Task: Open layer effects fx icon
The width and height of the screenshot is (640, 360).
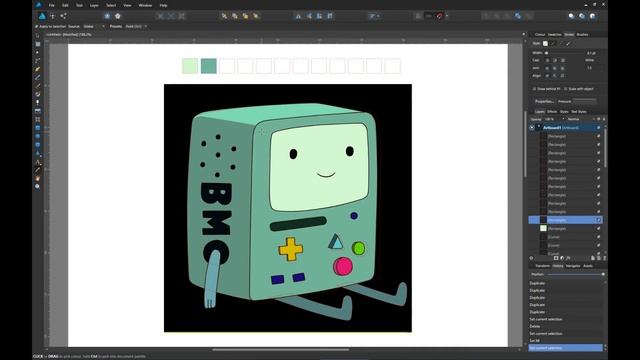Action: pyautogui.click(x=568, y=258)
